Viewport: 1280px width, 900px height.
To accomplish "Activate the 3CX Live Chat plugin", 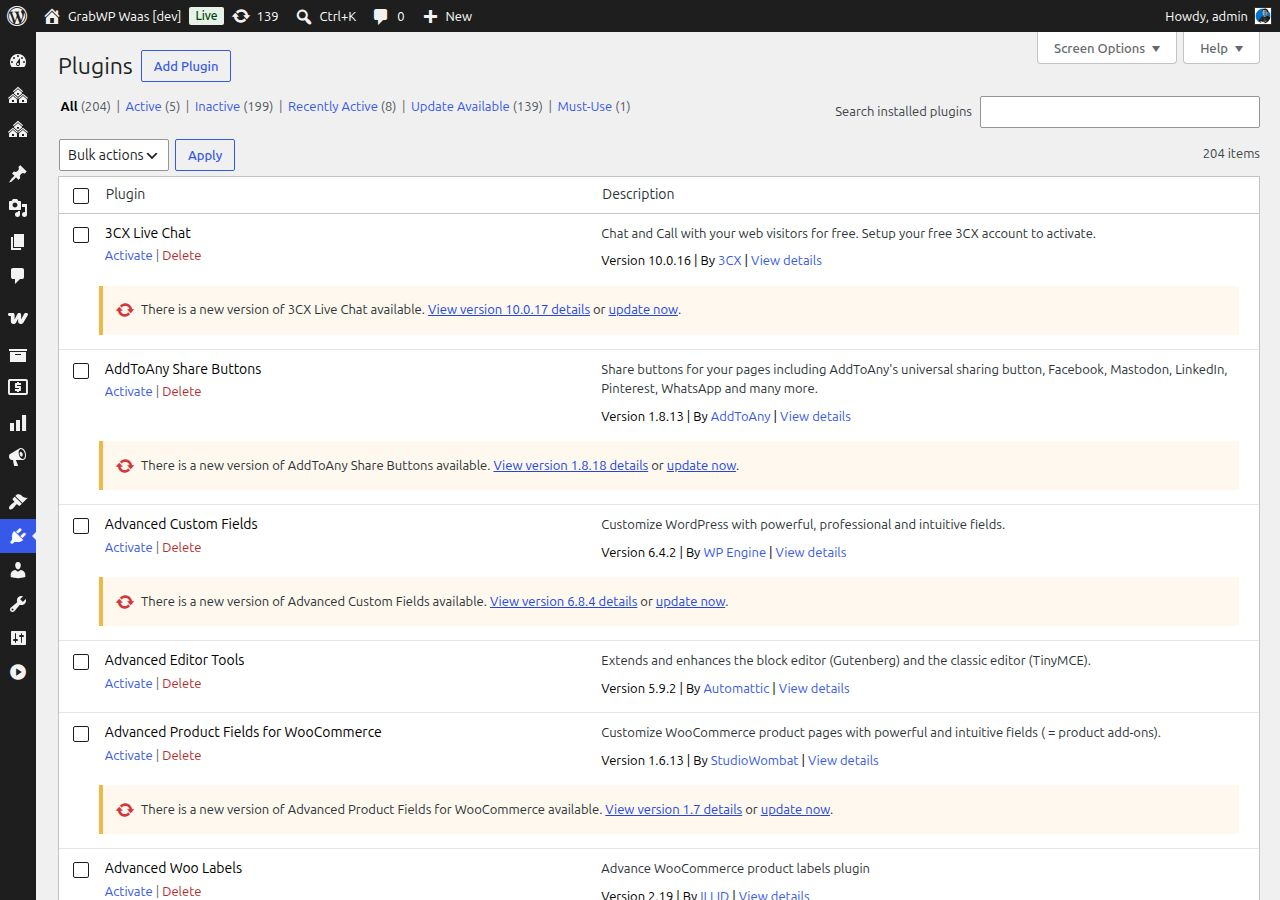I will [x=129, y=255].
